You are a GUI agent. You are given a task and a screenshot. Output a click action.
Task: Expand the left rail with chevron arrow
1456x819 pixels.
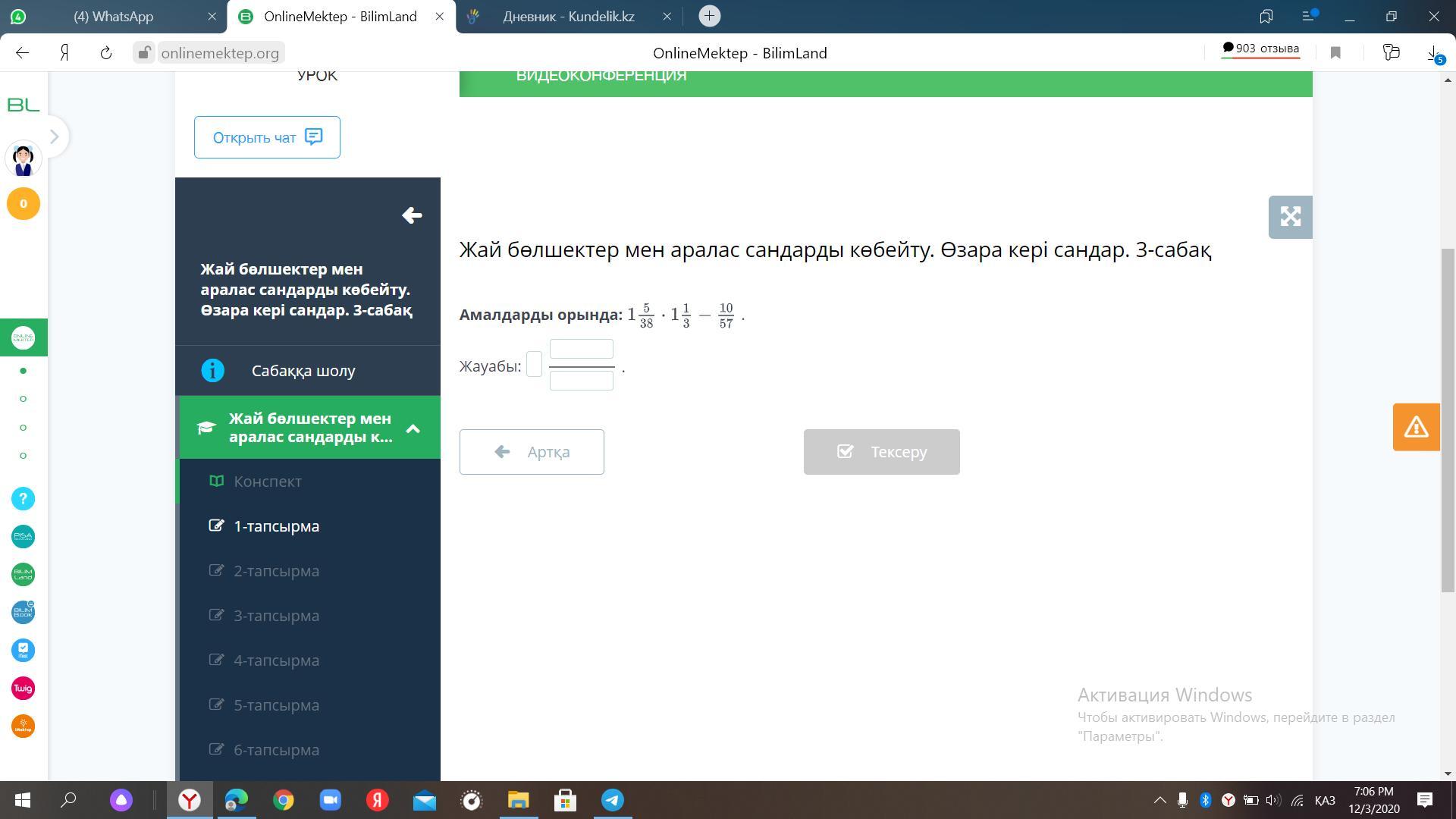[54, 136]
